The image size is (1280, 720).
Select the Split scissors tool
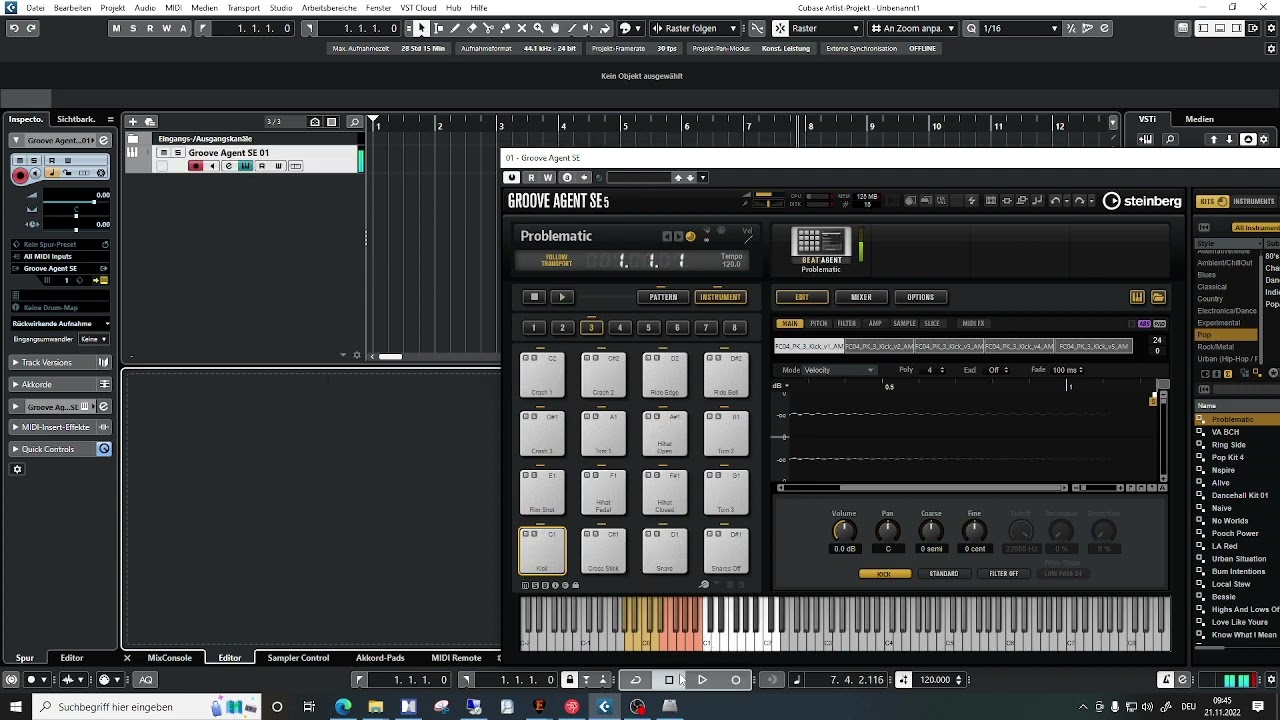(488, 28)
